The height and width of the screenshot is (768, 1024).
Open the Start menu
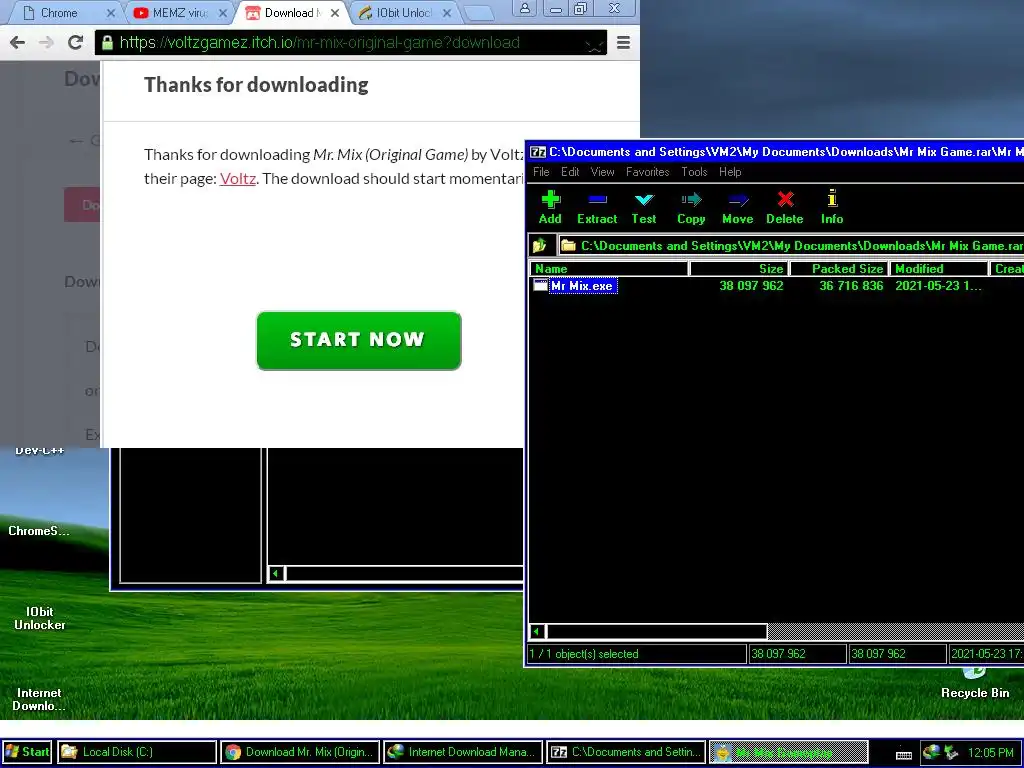point(27,752)
